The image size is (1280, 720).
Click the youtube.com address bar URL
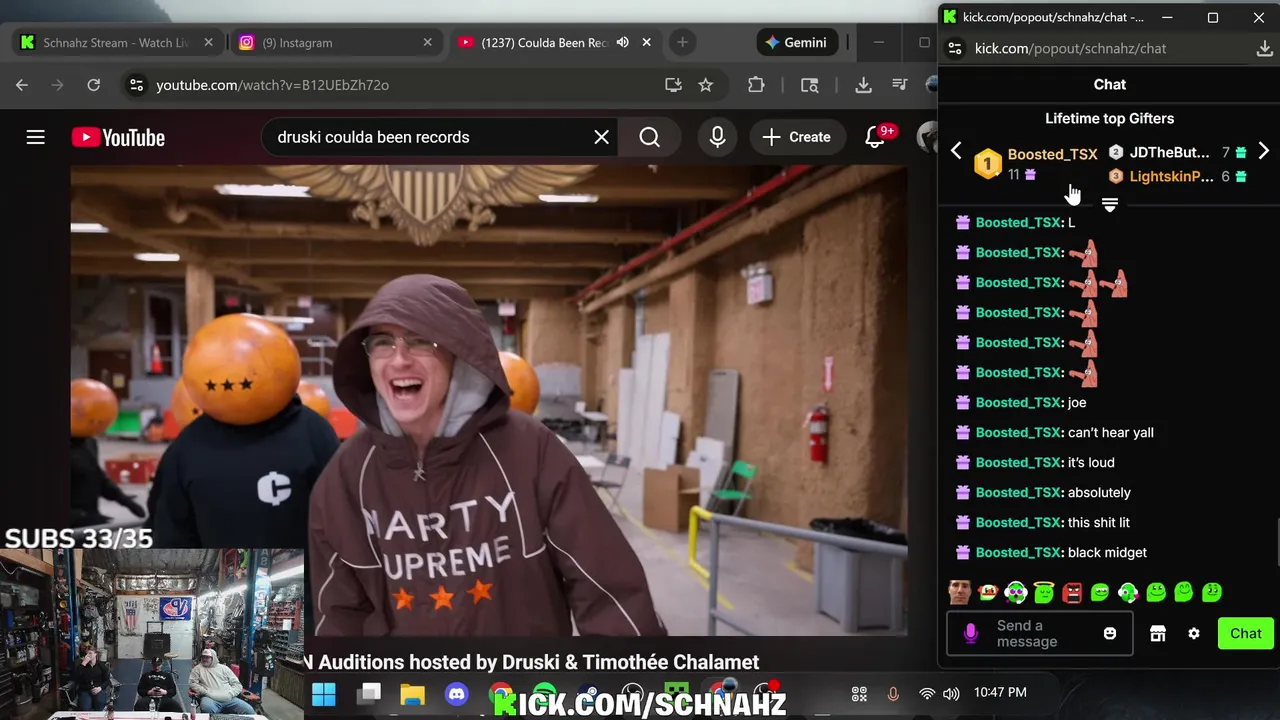click(272, 85)
